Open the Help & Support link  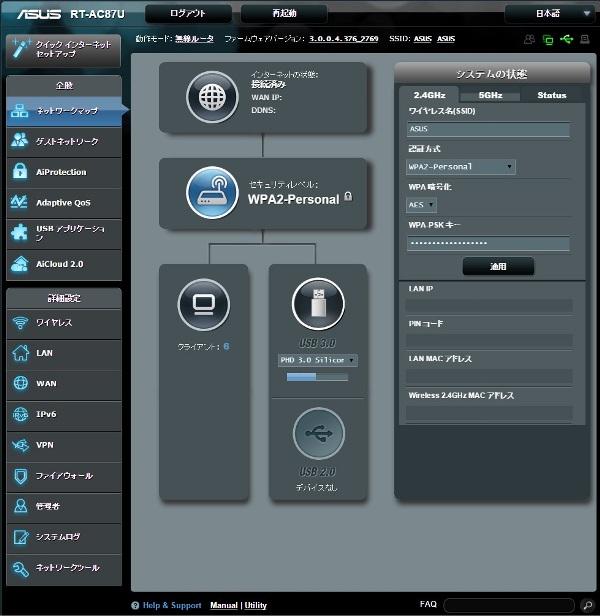coord(172,605)
